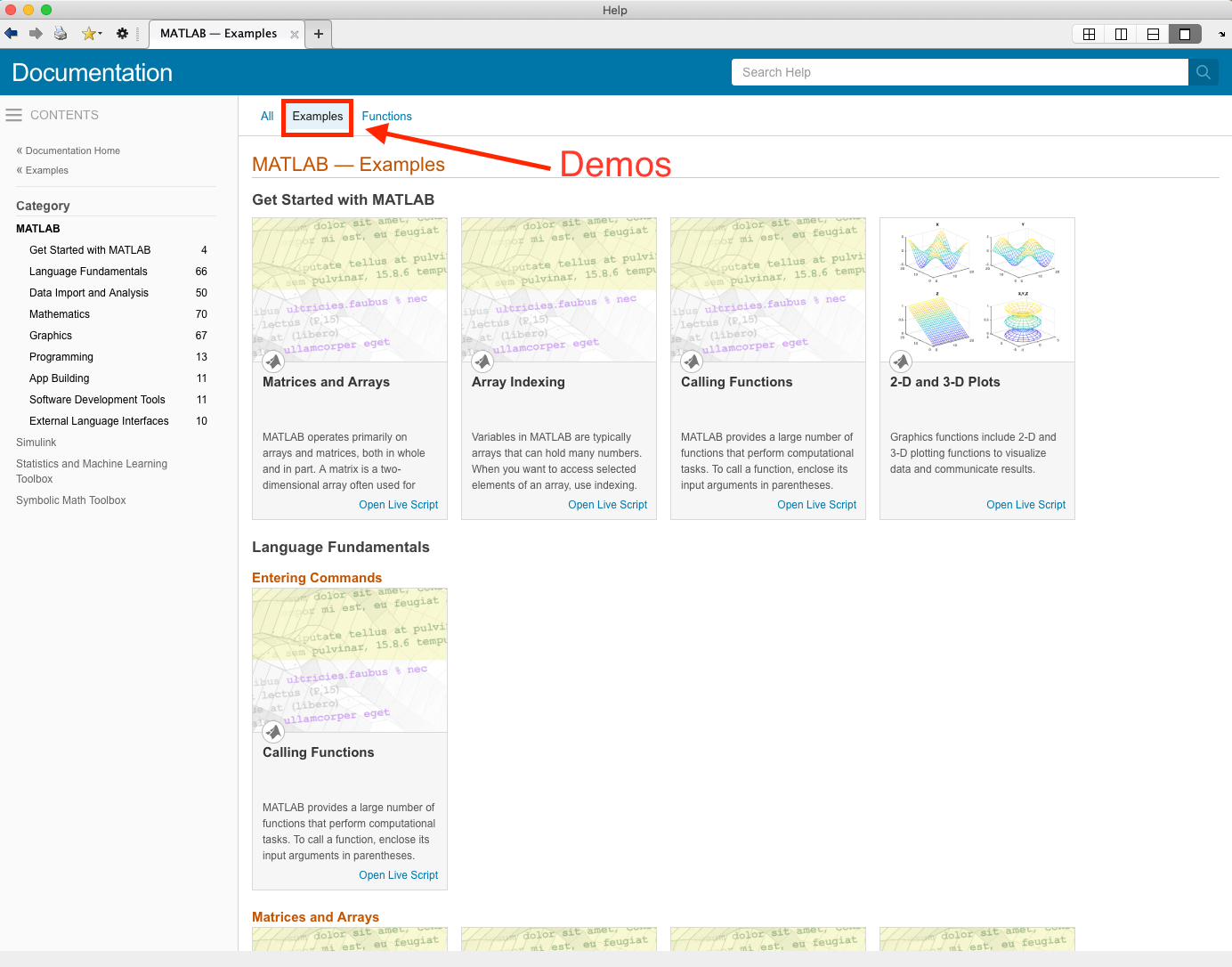Open the 2-D and 3-D Plots thumbnail
The width and height of the screenshot is (1232, 967).
point(977,289)
